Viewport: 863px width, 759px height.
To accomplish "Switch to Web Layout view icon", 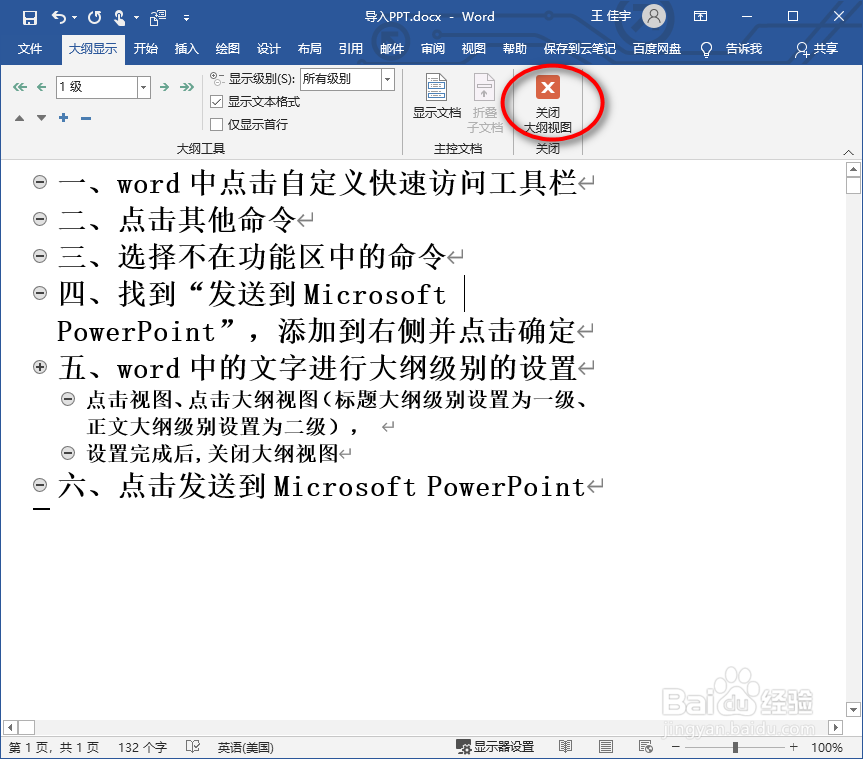I will coord(646,747).
